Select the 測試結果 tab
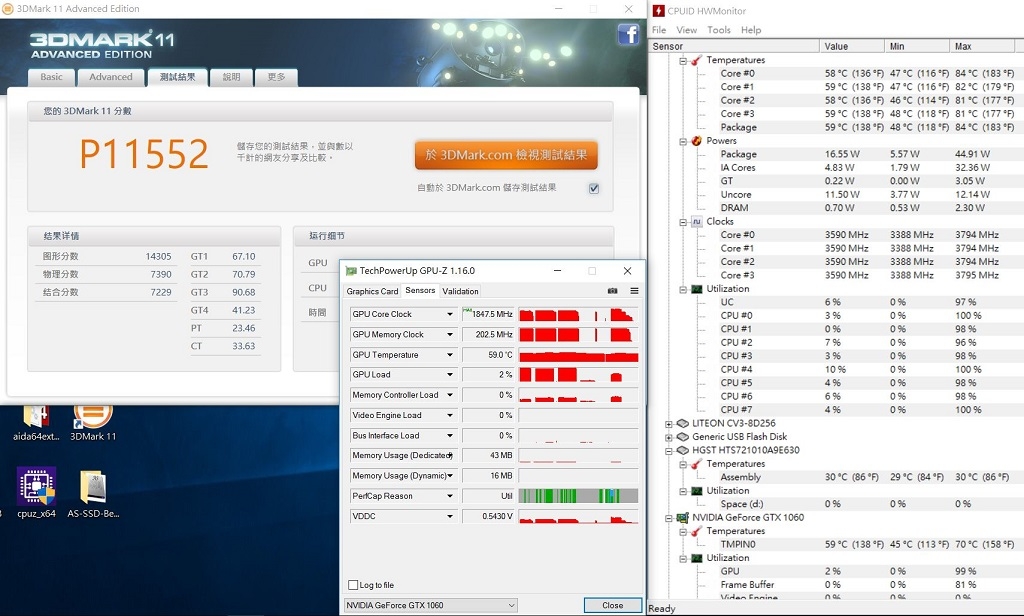Viewport: 1024px width, 616px height. click(178, 77)
